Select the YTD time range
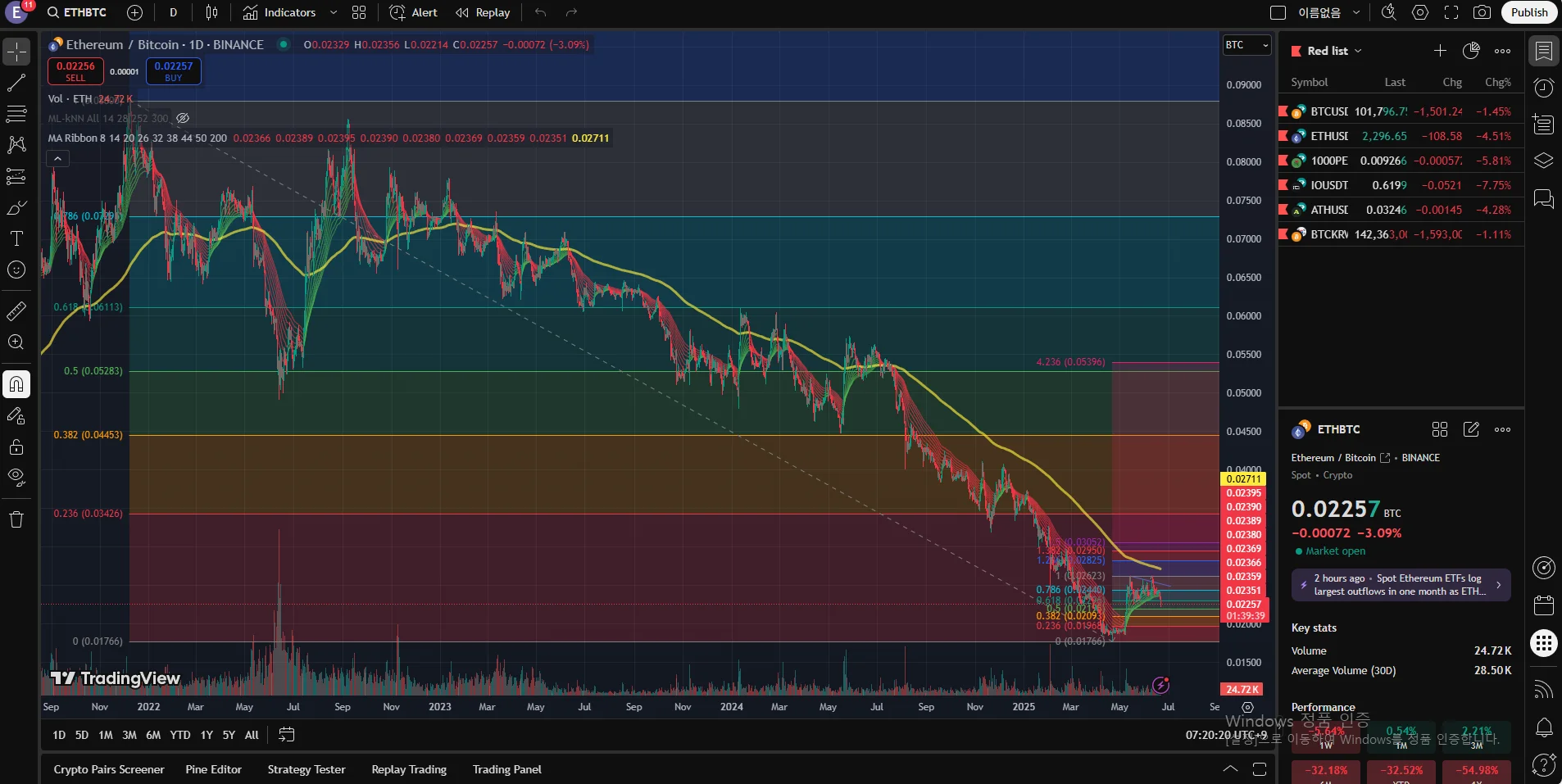This screenshot has height=784, width=1562. click(180, 735)
